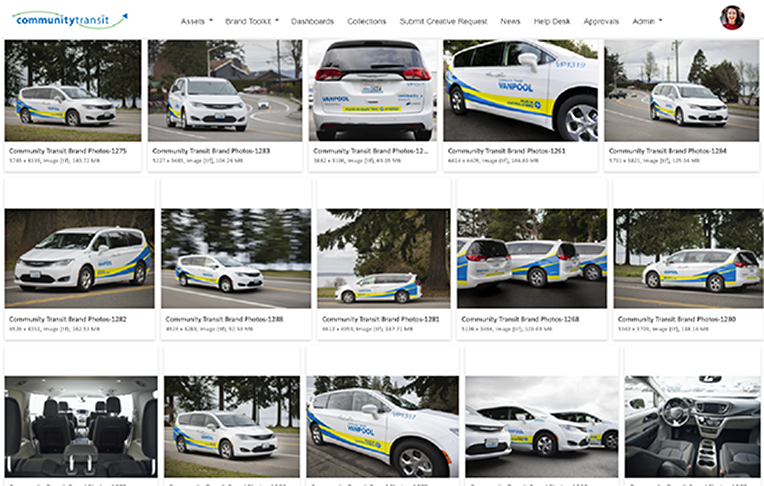
Task: Open the Brand Photos-1275 thumbnail
Action: pyautogui.click(x=73, y=91)
